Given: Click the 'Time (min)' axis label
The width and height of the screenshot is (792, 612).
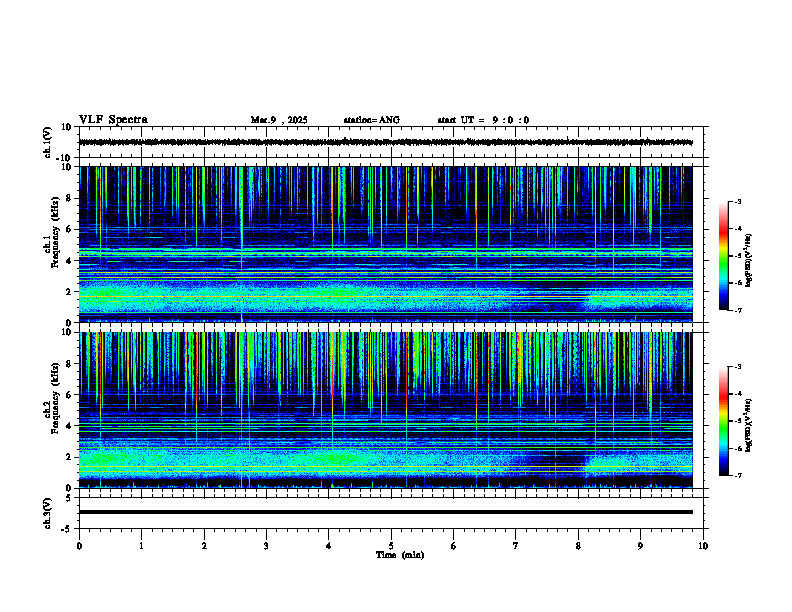Looking at the screenshot, I should click(400, 555).
